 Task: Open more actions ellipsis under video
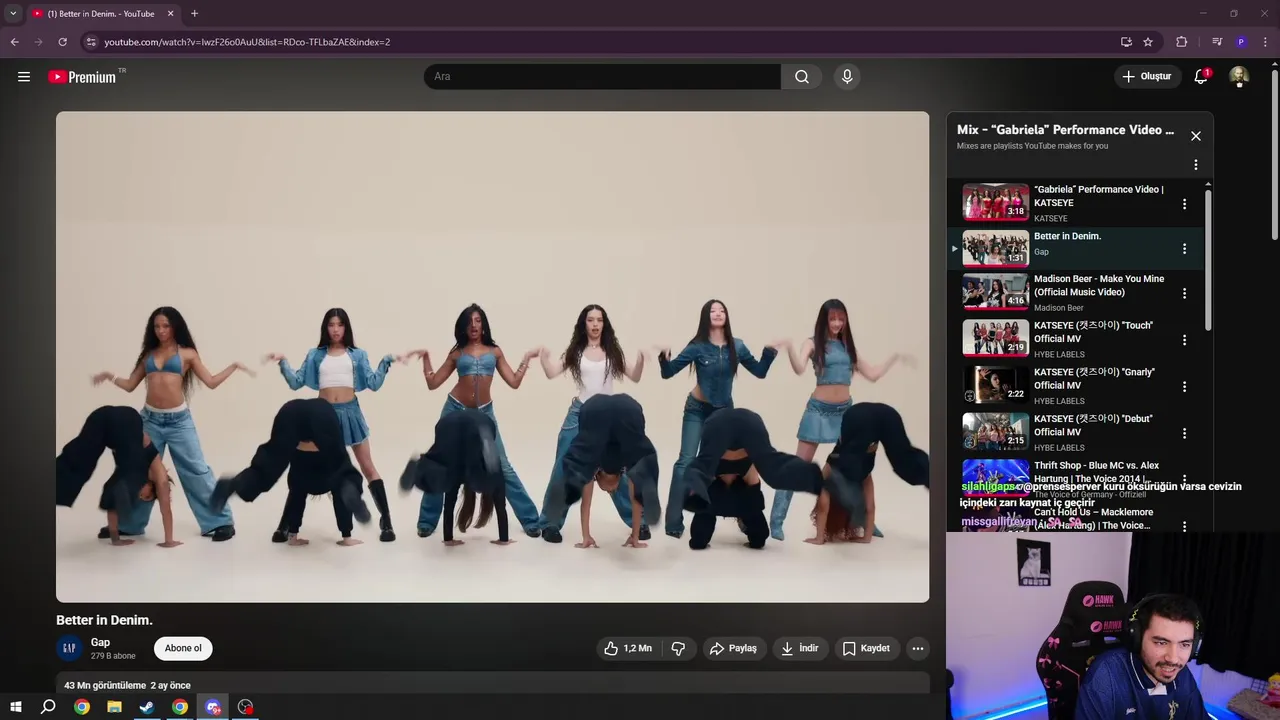(918, 649)
